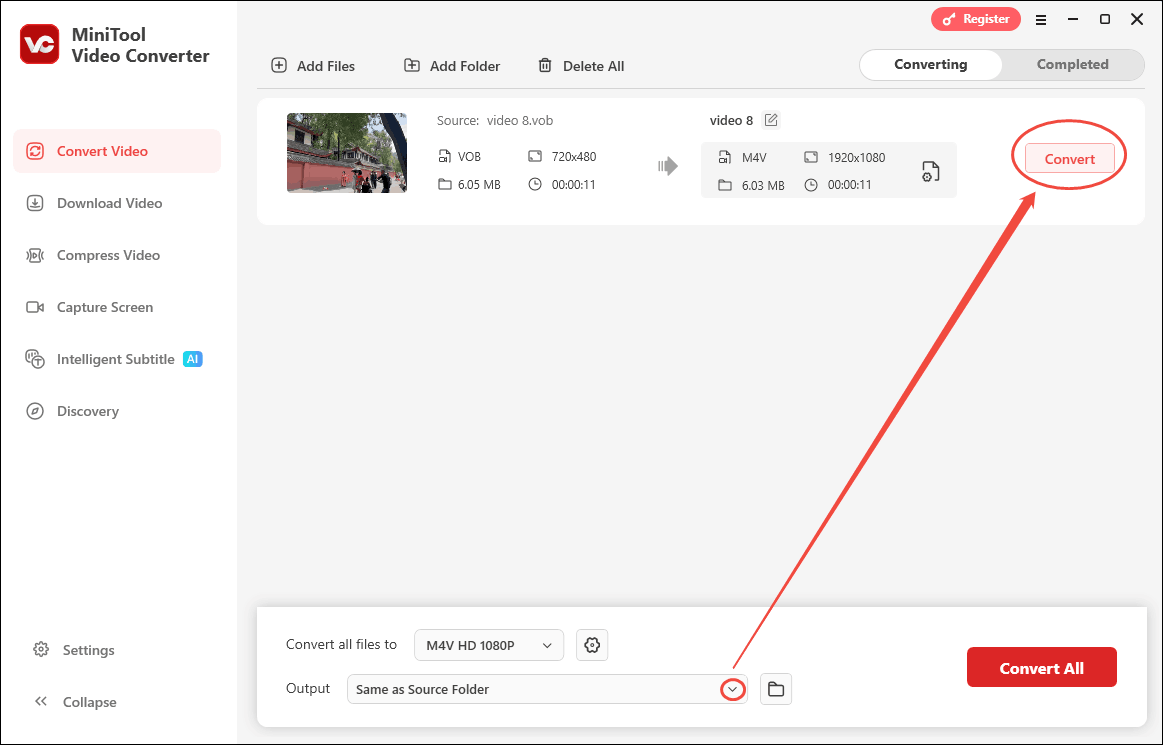
Task: Select Convert Video in the sidebar
Action: click(104, 151)
